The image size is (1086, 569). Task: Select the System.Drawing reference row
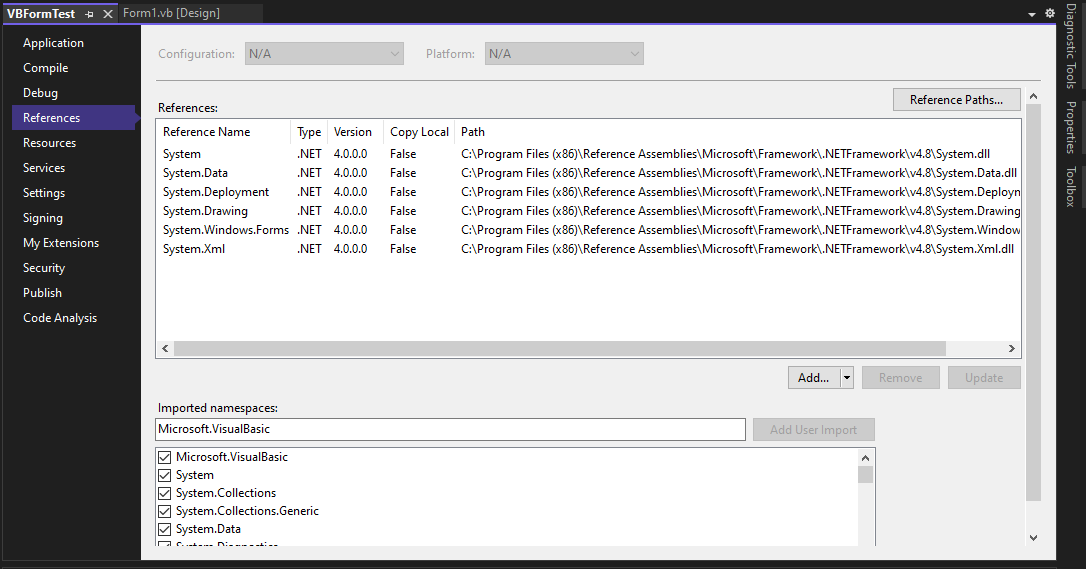pyautogui.click(x=588, y=211)
